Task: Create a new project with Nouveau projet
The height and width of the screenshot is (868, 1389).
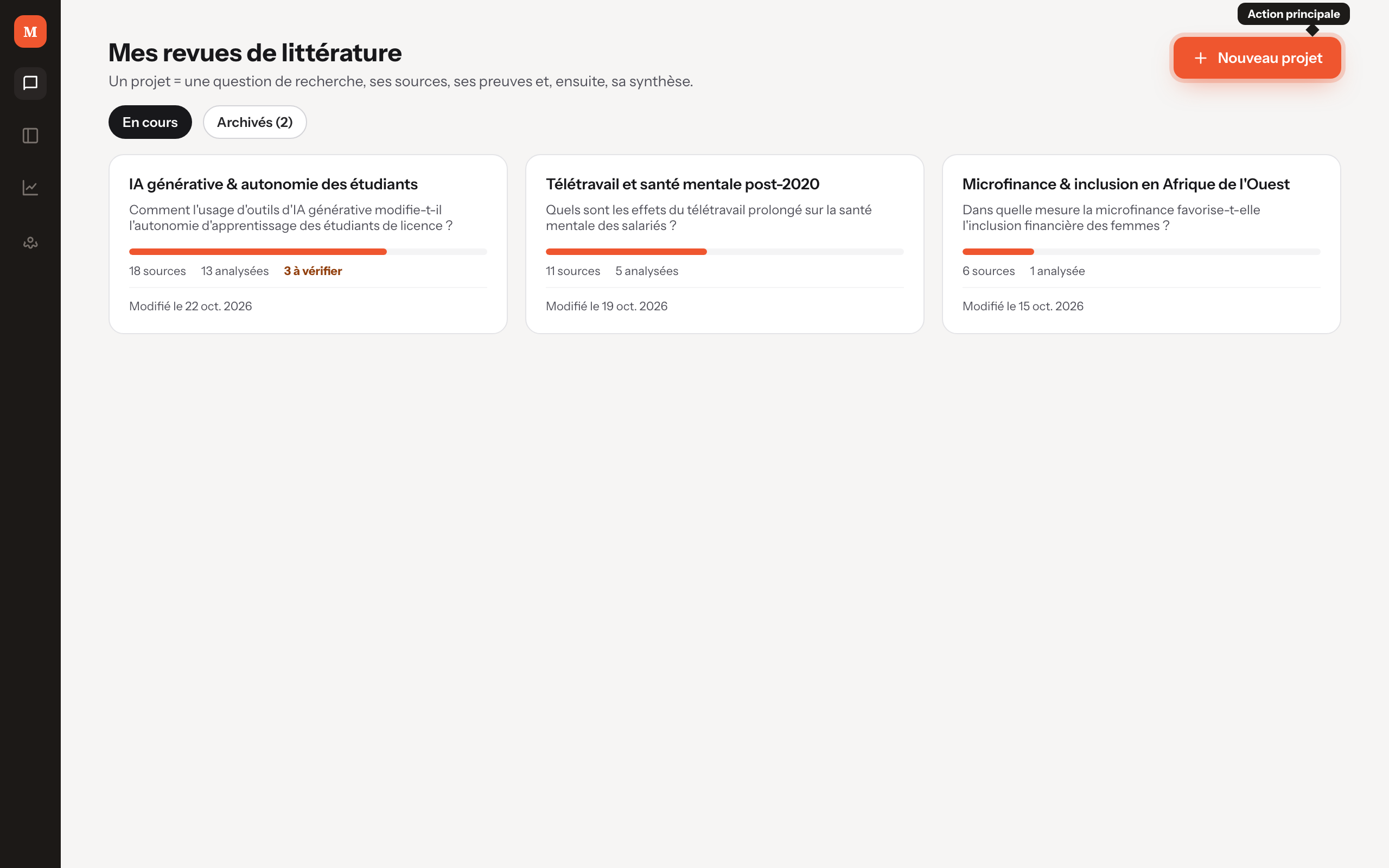Action: click(1257, 58)
